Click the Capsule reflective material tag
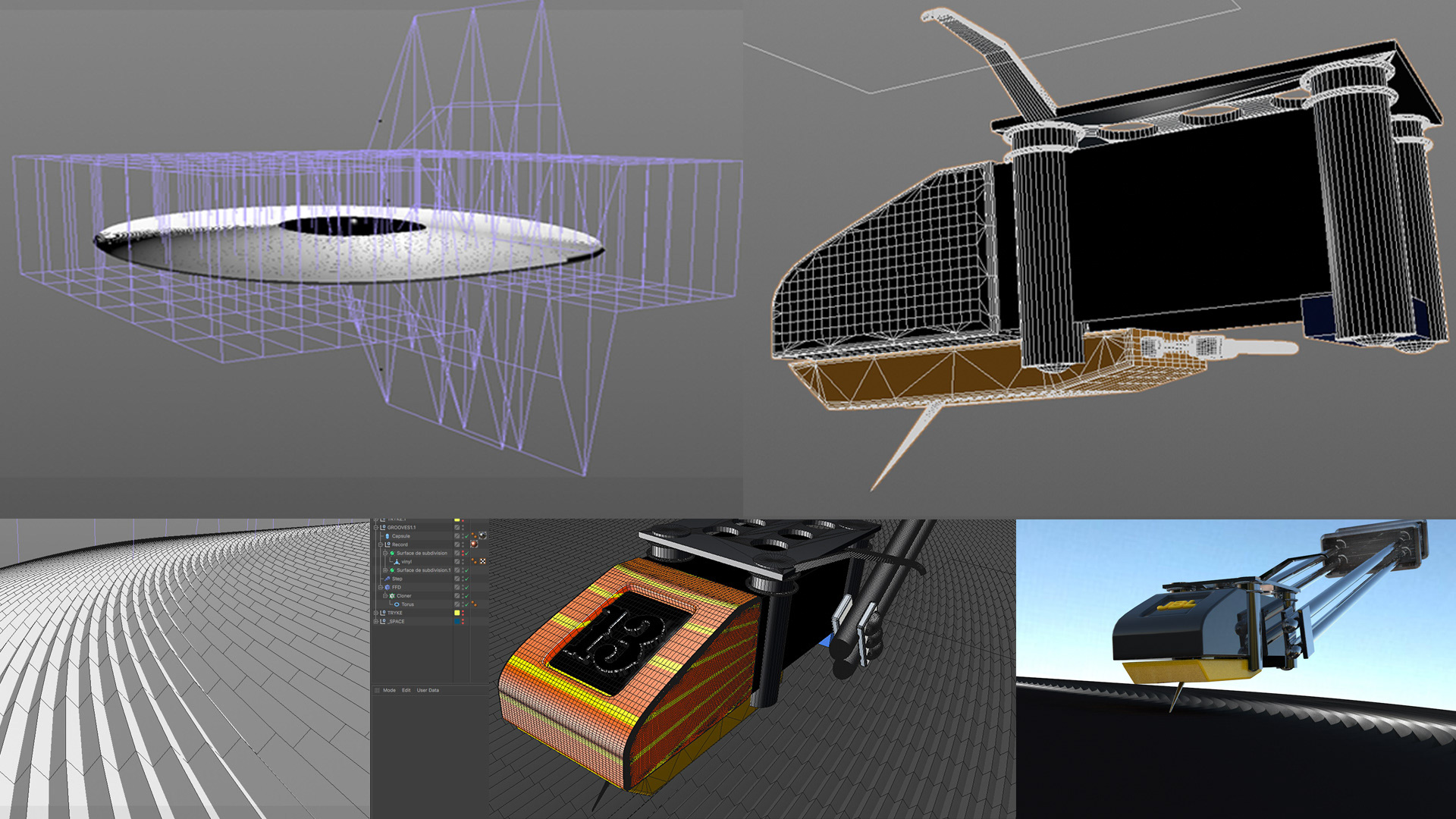This screenshot has height=819, width=1456. [482, 535]
